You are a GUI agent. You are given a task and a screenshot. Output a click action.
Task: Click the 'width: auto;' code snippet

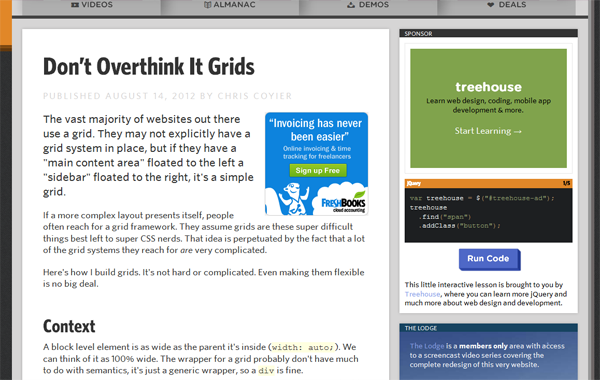[x=303, y=347]
